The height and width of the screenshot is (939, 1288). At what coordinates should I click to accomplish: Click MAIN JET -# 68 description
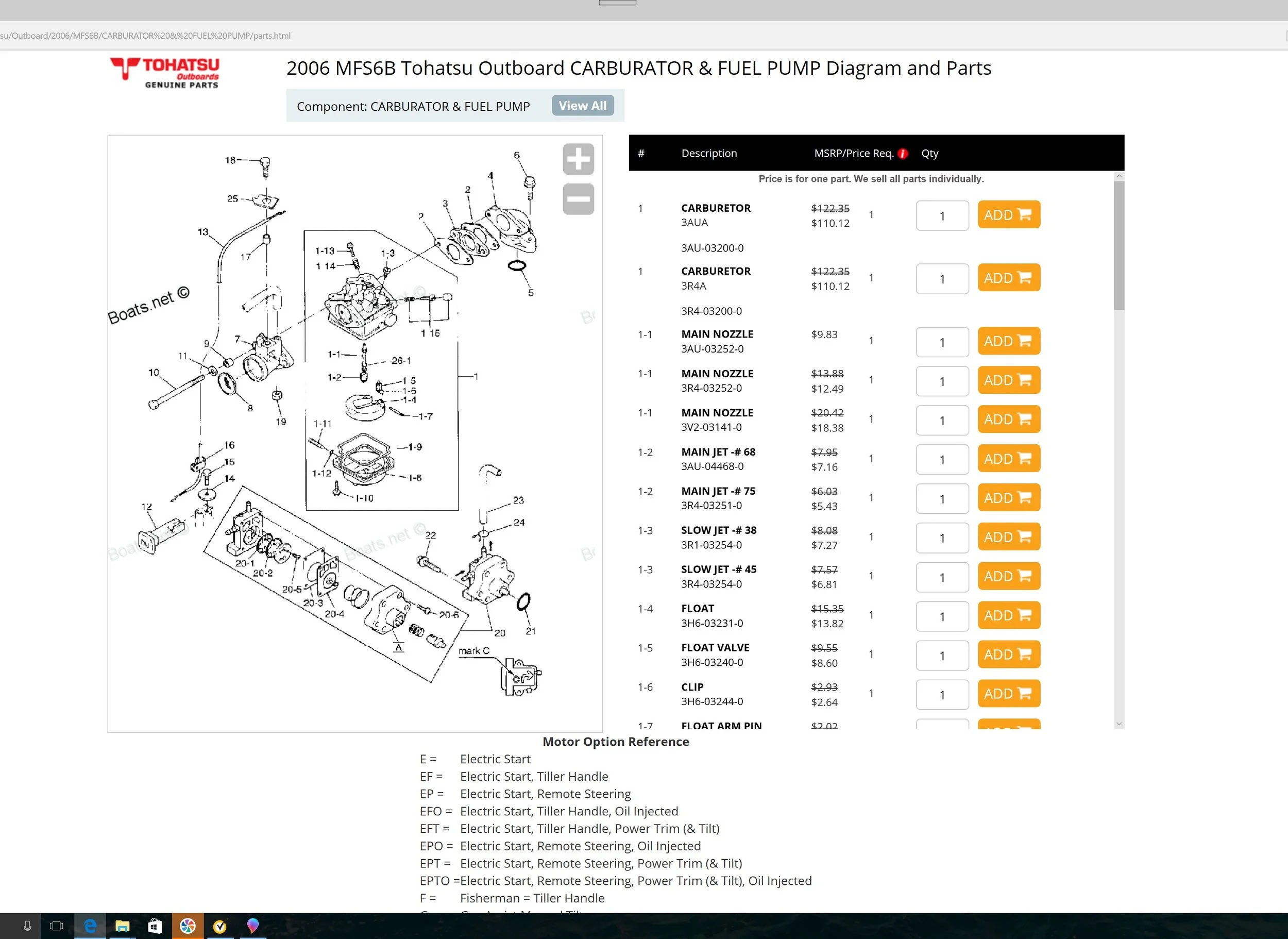pos(718,452)
